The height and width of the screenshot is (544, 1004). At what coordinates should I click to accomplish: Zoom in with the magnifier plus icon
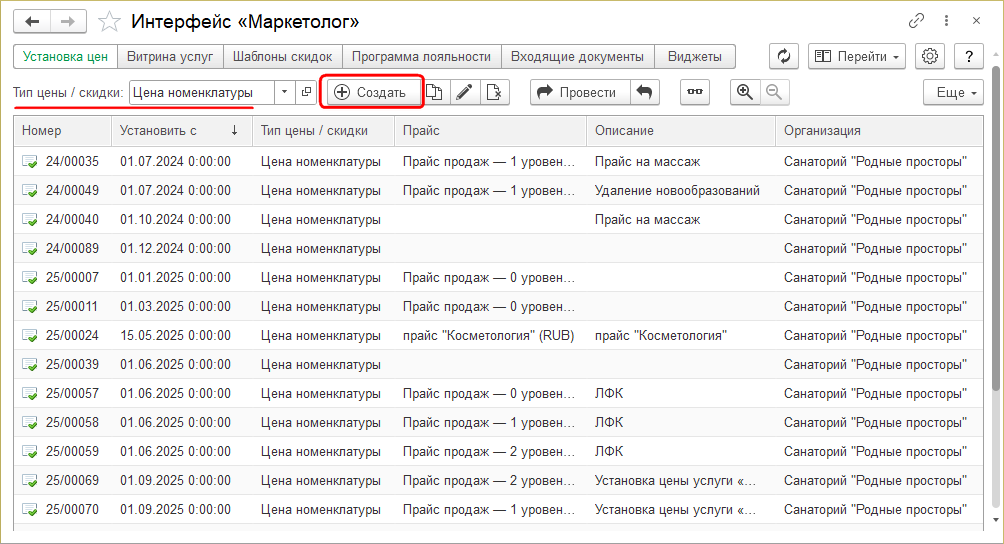click(x=745, y=92)
